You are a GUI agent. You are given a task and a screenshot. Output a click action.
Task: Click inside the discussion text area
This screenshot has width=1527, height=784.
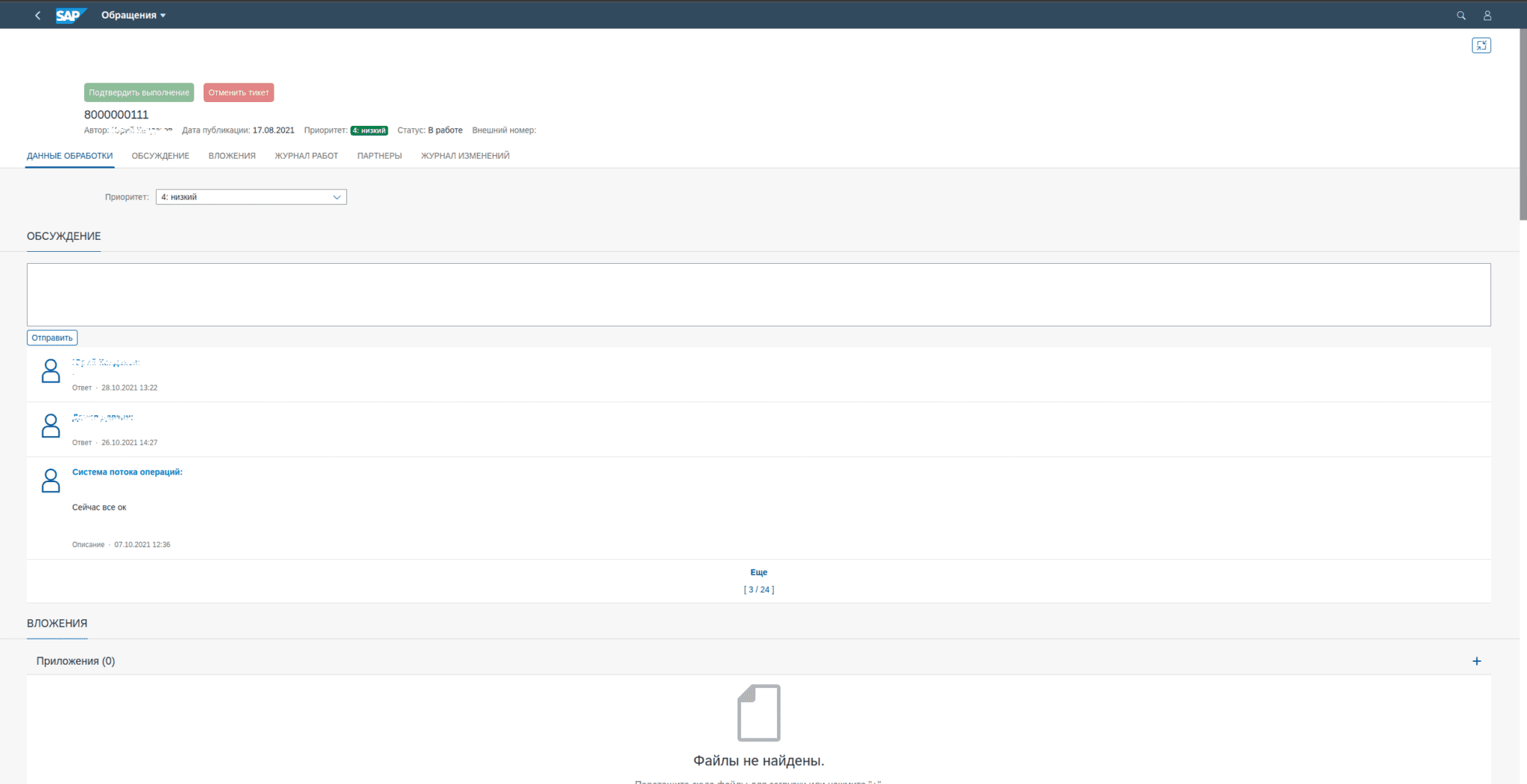[x=758, y=294]
